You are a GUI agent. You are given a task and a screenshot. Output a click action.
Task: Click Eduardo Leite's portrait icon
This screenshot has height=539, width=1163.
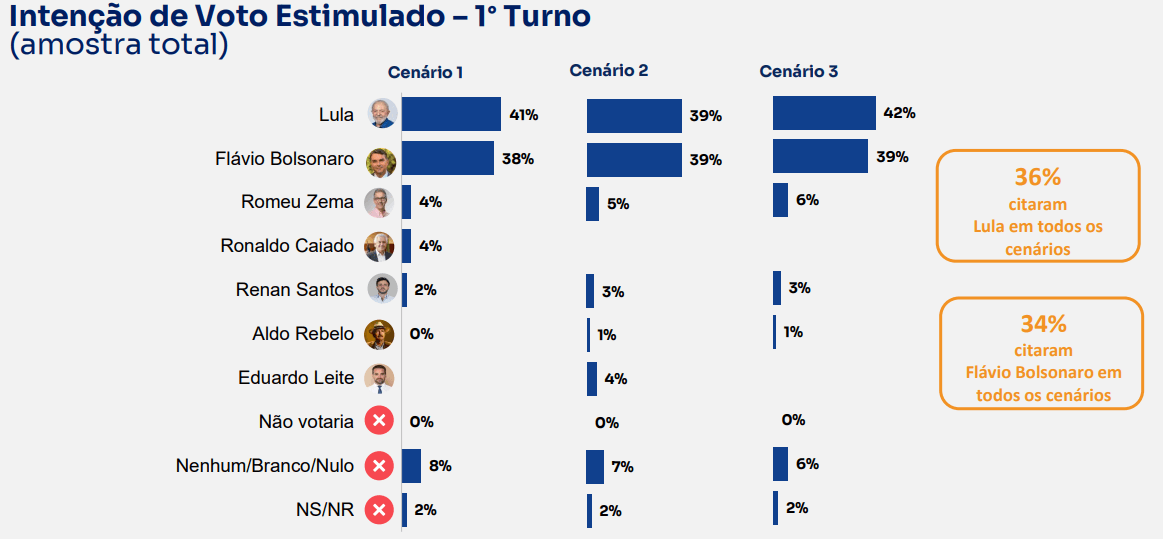pyautogui.click(x=380, y=378)
